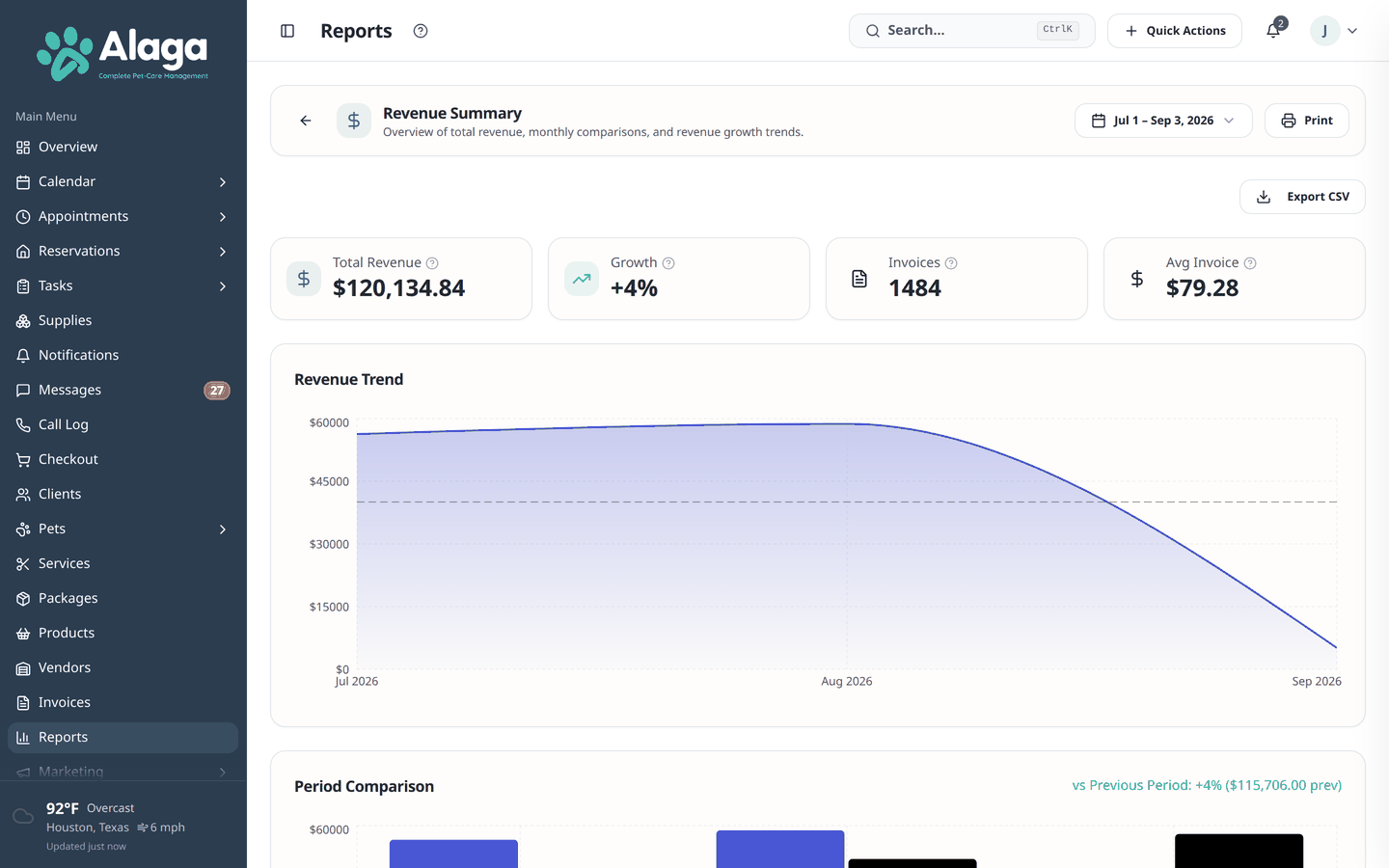Open Overview in the sidebar
The image size is (1389, 868).
click(x=123, y=147)
